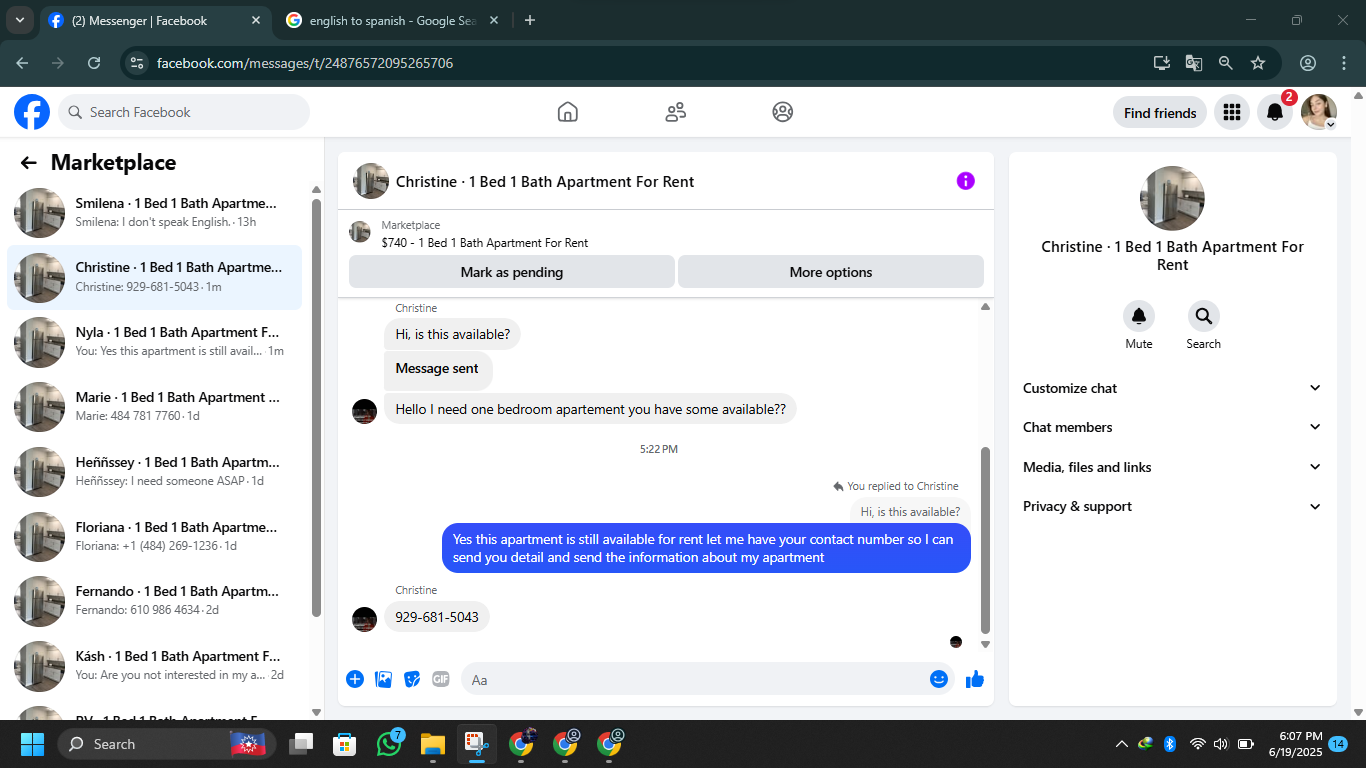Close the Messenger Facebook tab
1366x768 pixels.
pyautogui.click(x=256, y=20)
